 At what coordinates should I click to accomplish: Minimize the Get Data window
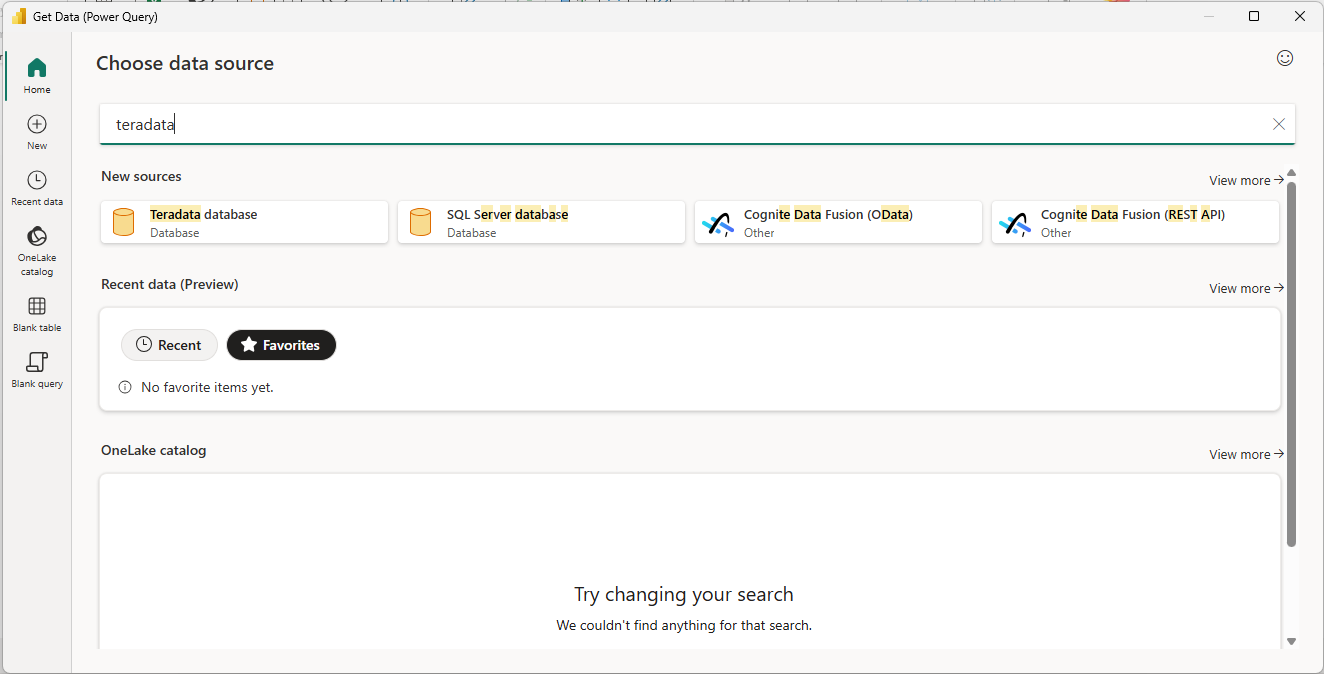1209,16
